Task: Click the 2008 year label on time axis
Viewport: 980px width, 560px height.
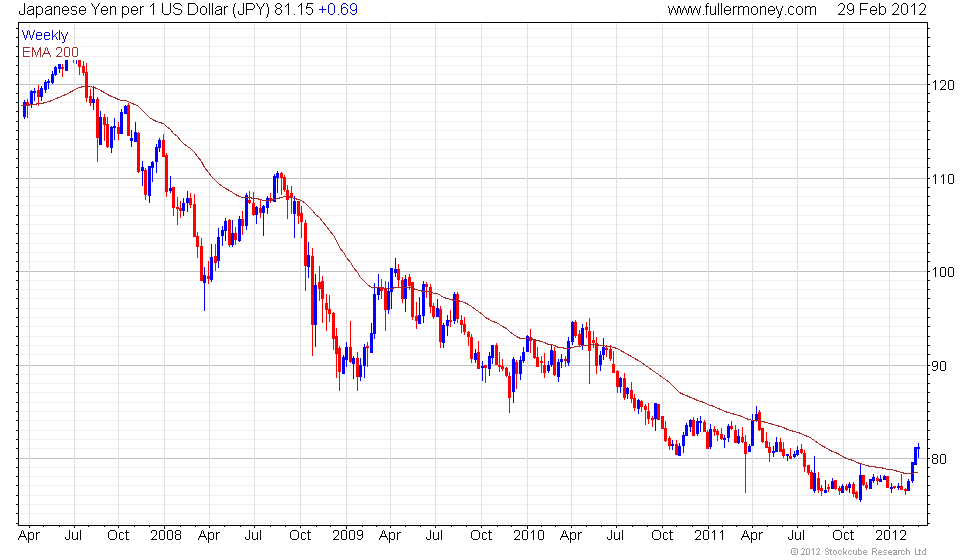Action: pos(166,536)
